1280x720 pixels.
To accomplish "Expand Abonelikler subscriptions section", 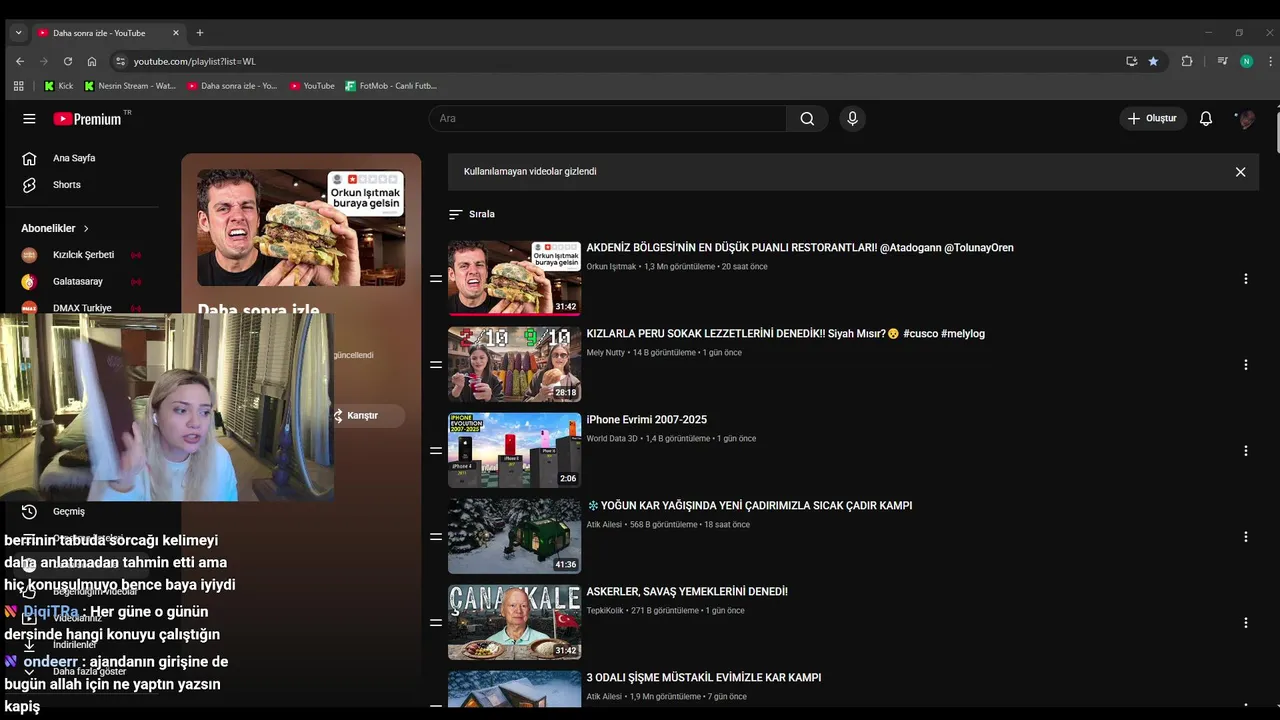I will point(56,228).
